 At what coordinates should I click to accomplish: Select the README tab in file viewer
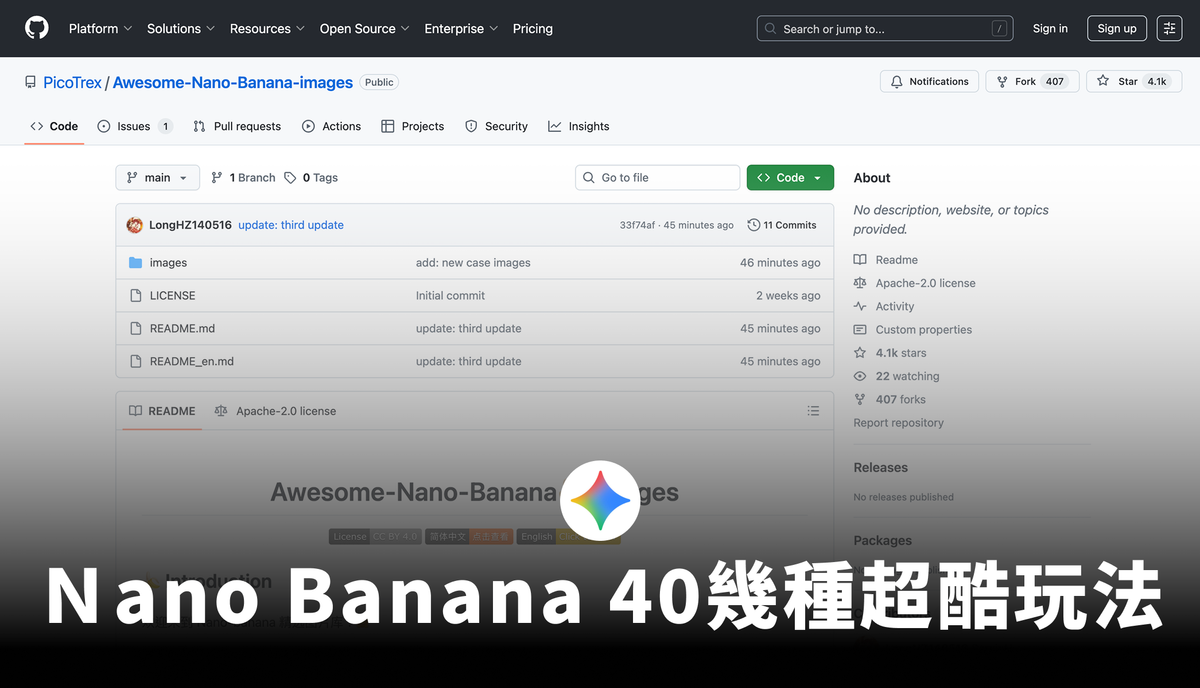162,411
